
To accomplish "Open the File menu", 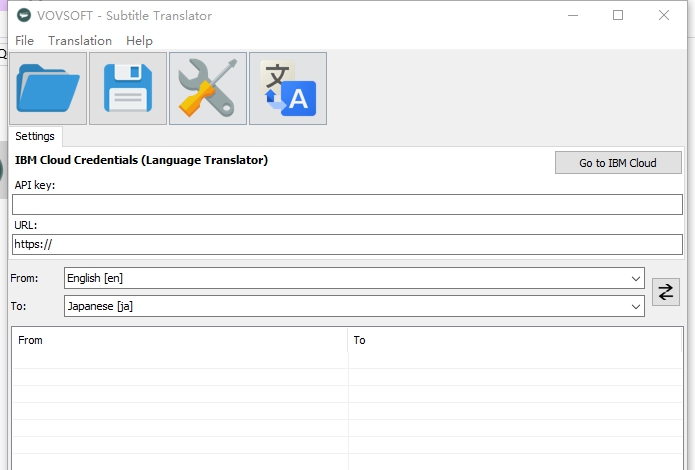I will click(24, 41).
